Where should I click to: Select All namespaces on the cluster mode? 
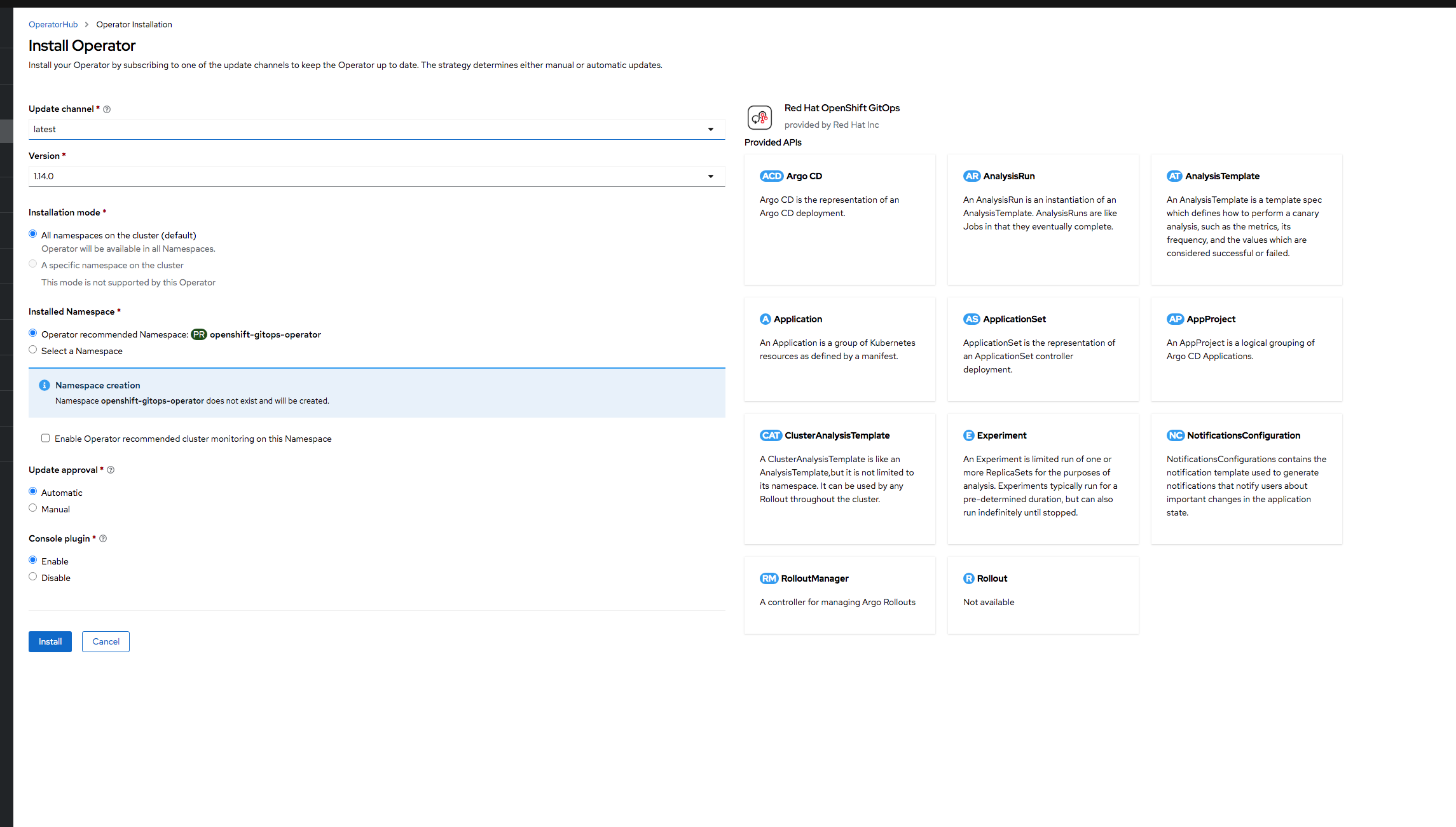tap(33, 235)
